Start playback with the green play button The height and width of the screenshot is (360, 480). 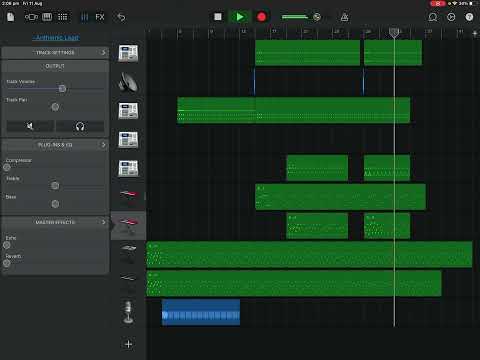point(239,17)
